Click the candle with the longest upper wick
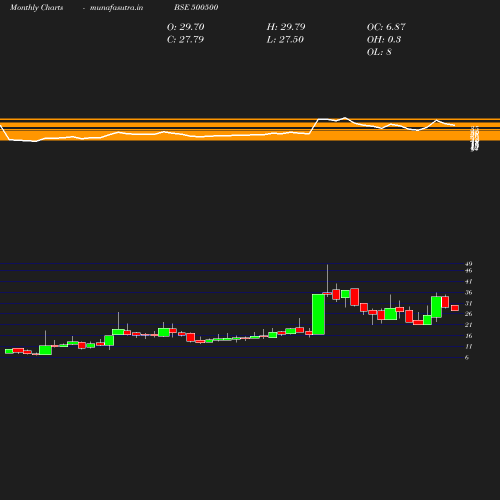Image resolution: width=500 pixels, height=500 pixels. click(327, 293)
